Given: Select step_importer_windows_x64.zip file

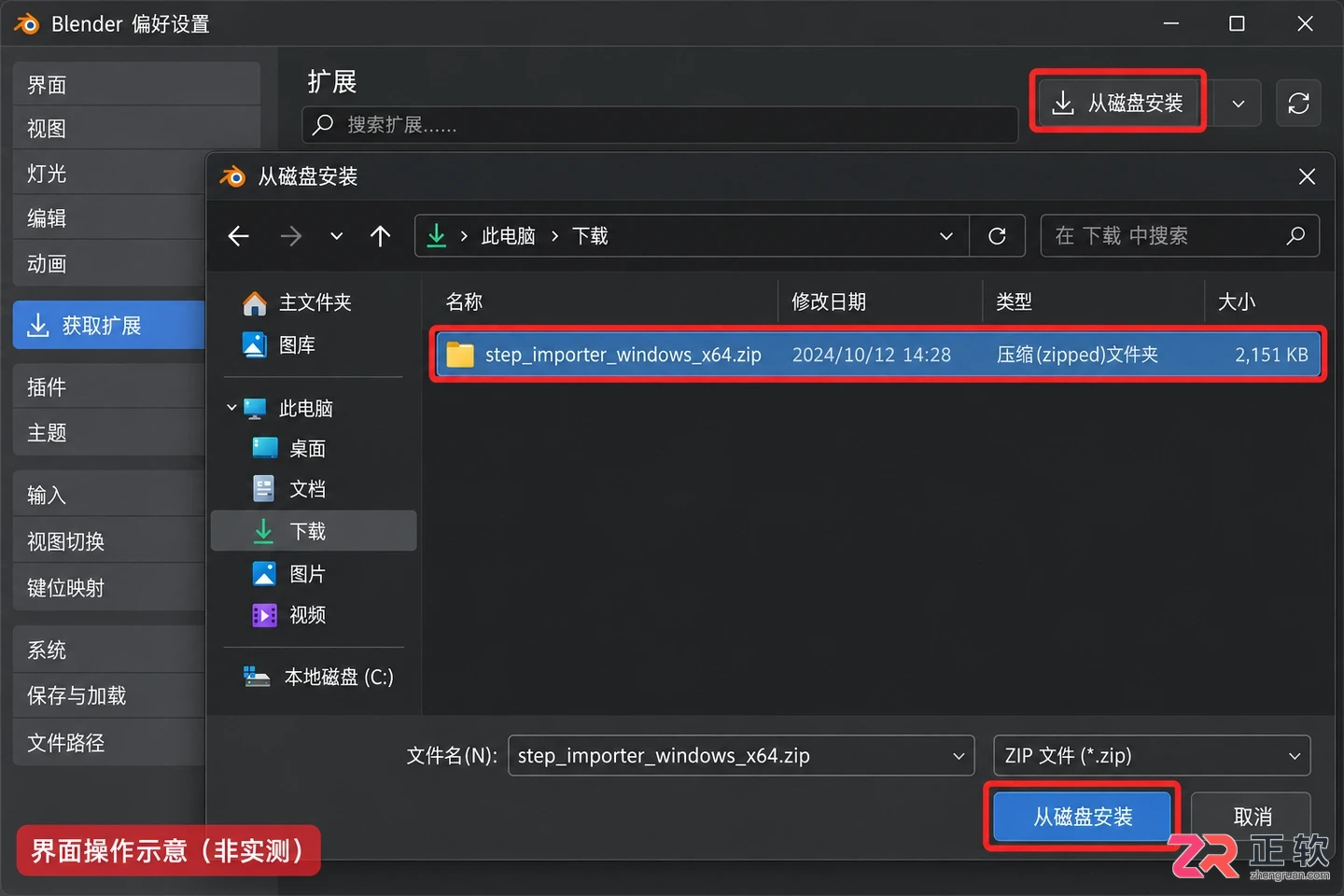Looking at the screenshot, I should pyautogui.click(x=878, y=355).
